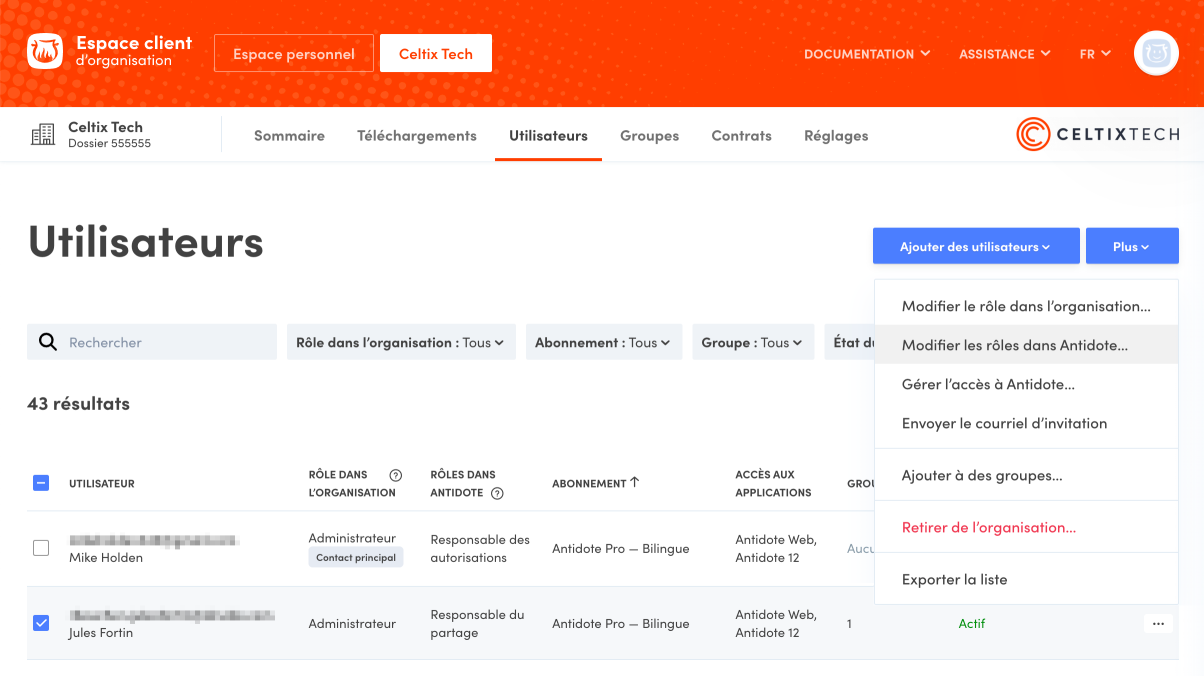Click the magnifying glass search icon
This screenshot has height=676, width=1204.
[48, 342]
